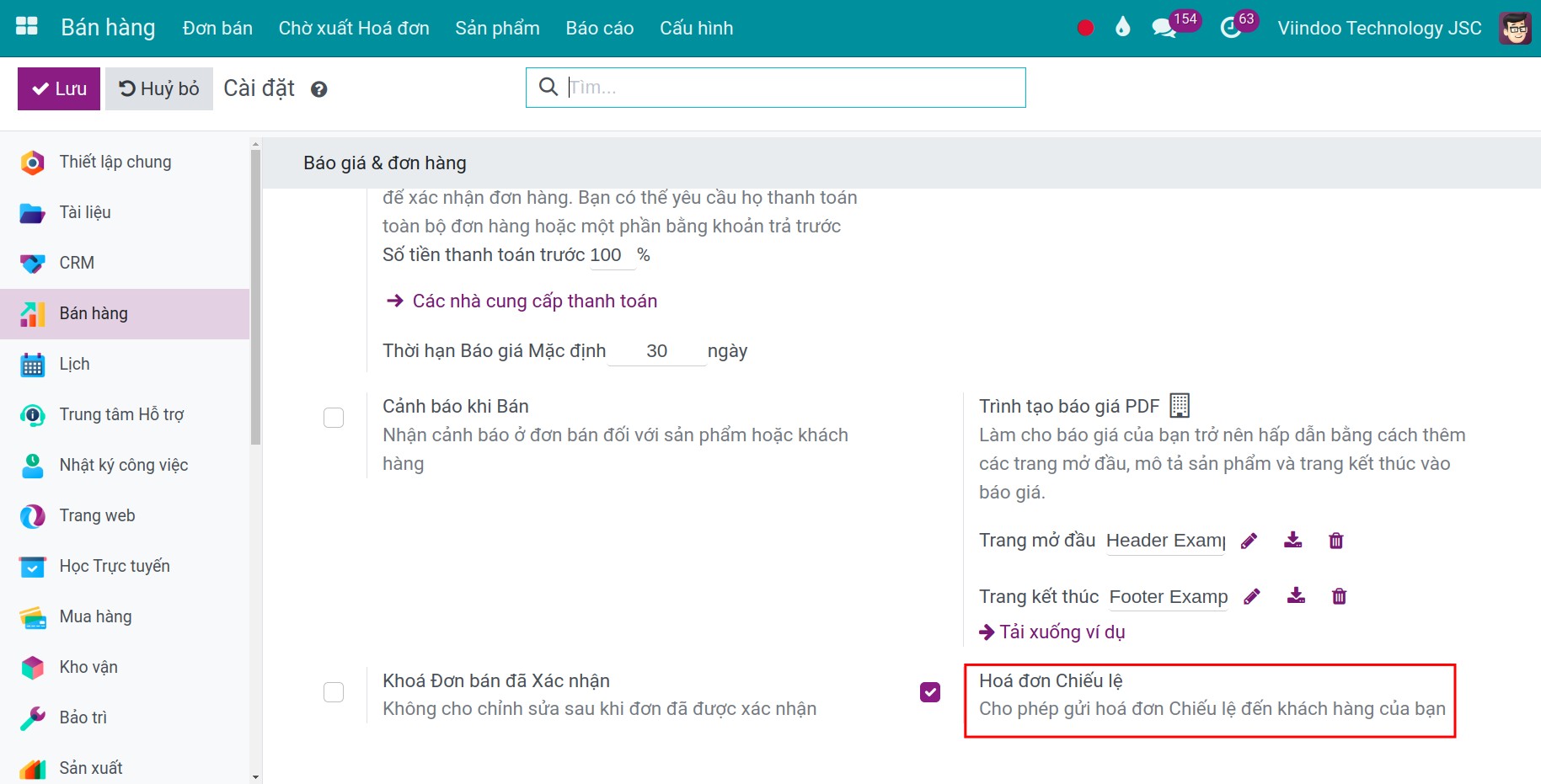Image resolution: width=1541 pixels, height=784 pixels.
Task: Delete Footer Example using the trash icon
Action: 1340,596
